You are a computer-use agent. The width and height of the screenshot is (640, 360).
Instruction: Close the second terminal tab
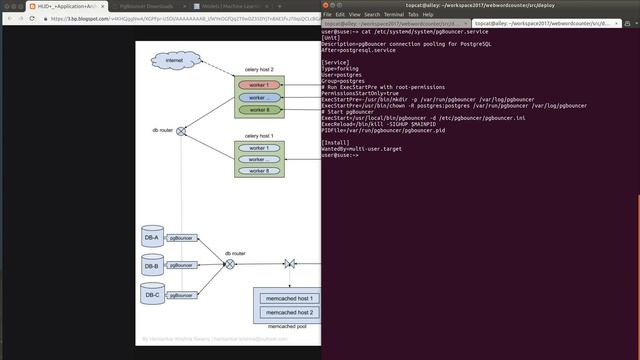click(x=616, y=24)
